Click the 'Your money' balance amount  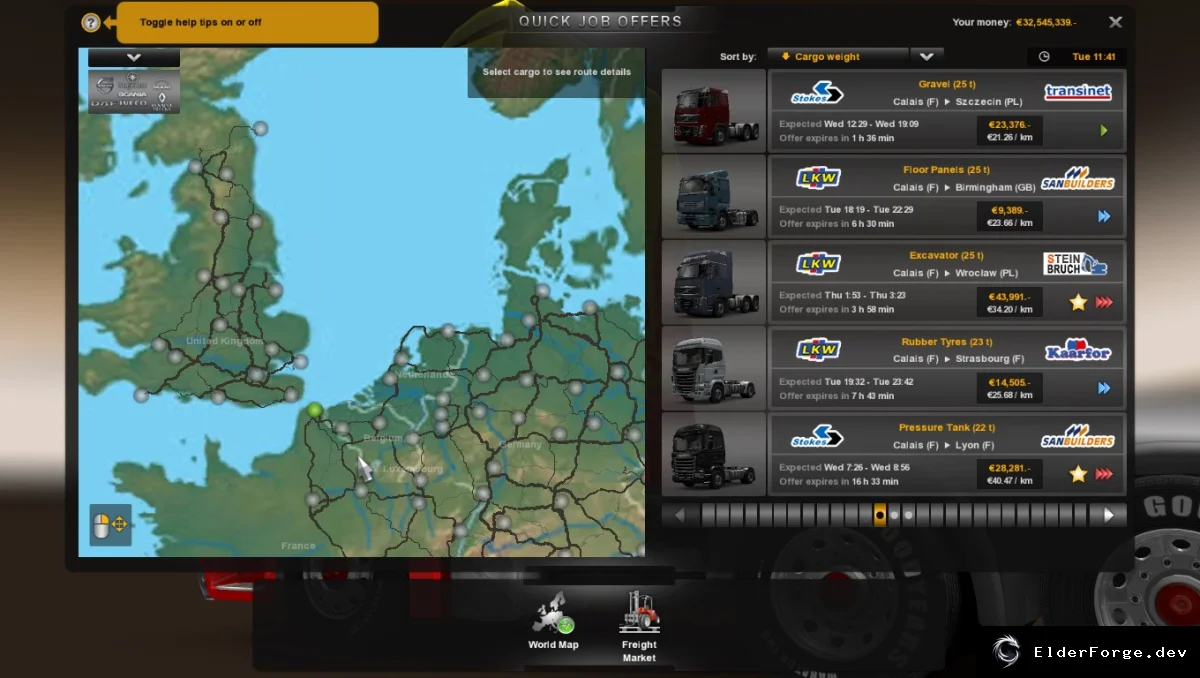tap(1046, 22)
